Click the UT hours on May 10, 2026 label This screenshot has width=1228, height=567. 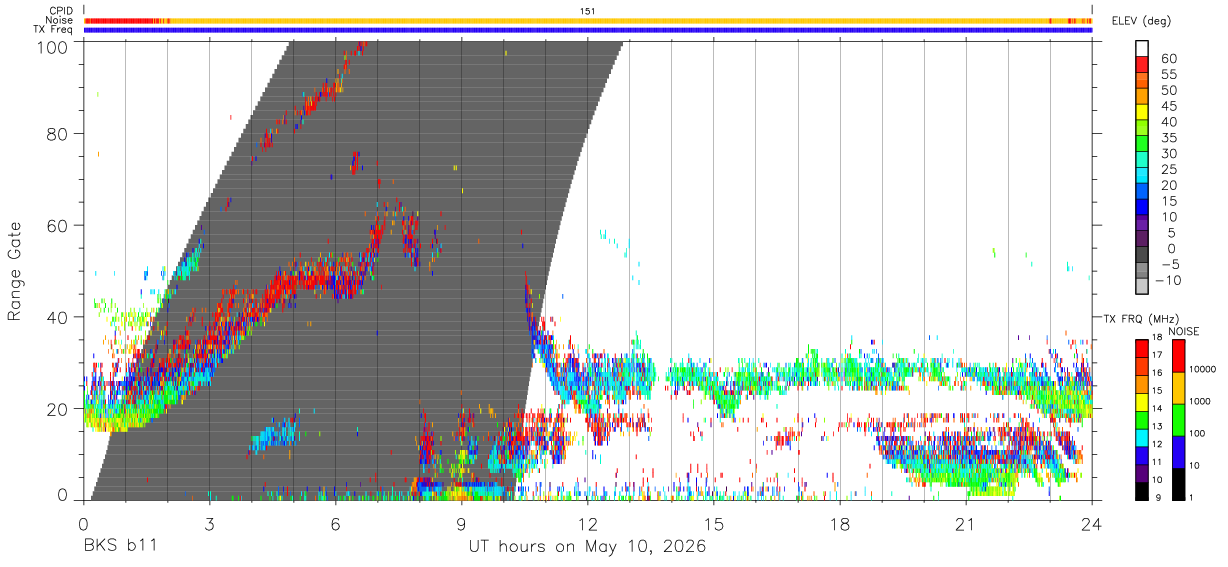click(587, 546)
